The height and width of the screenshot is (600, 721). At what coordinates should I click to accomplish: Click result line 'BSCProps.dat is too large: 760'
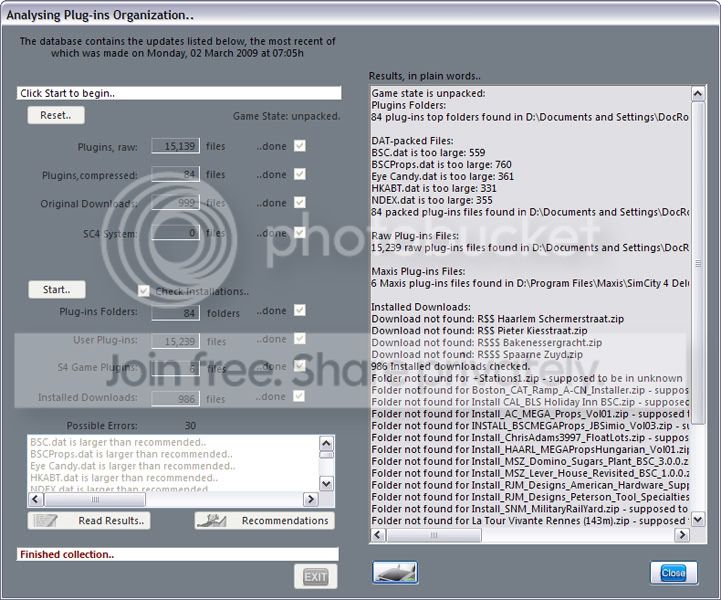[441, 165]
